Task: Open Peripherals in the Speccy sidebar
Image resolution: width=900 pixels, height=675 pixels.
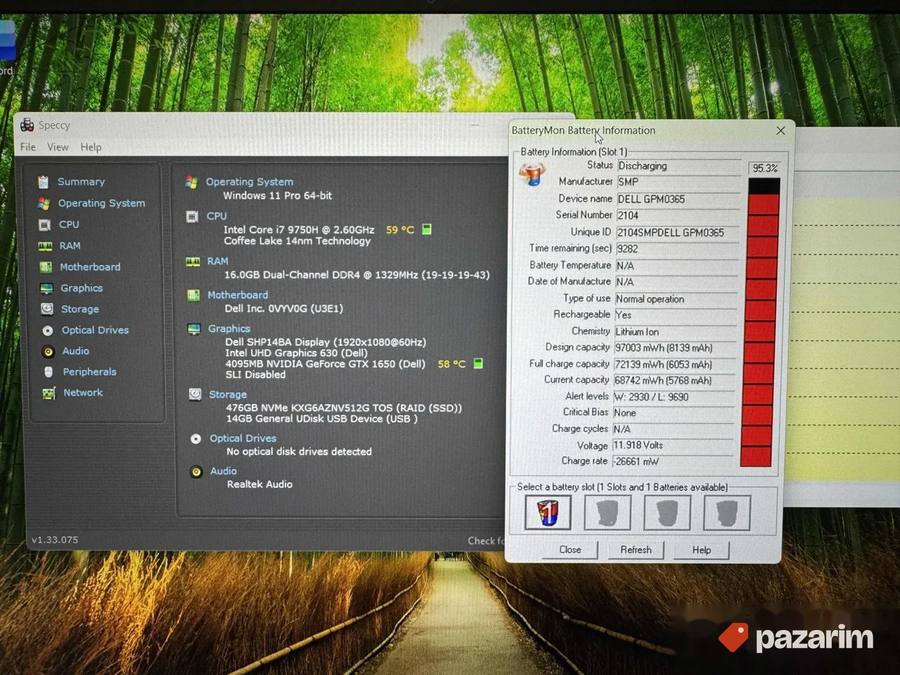Action: click(x=90, y=372)
